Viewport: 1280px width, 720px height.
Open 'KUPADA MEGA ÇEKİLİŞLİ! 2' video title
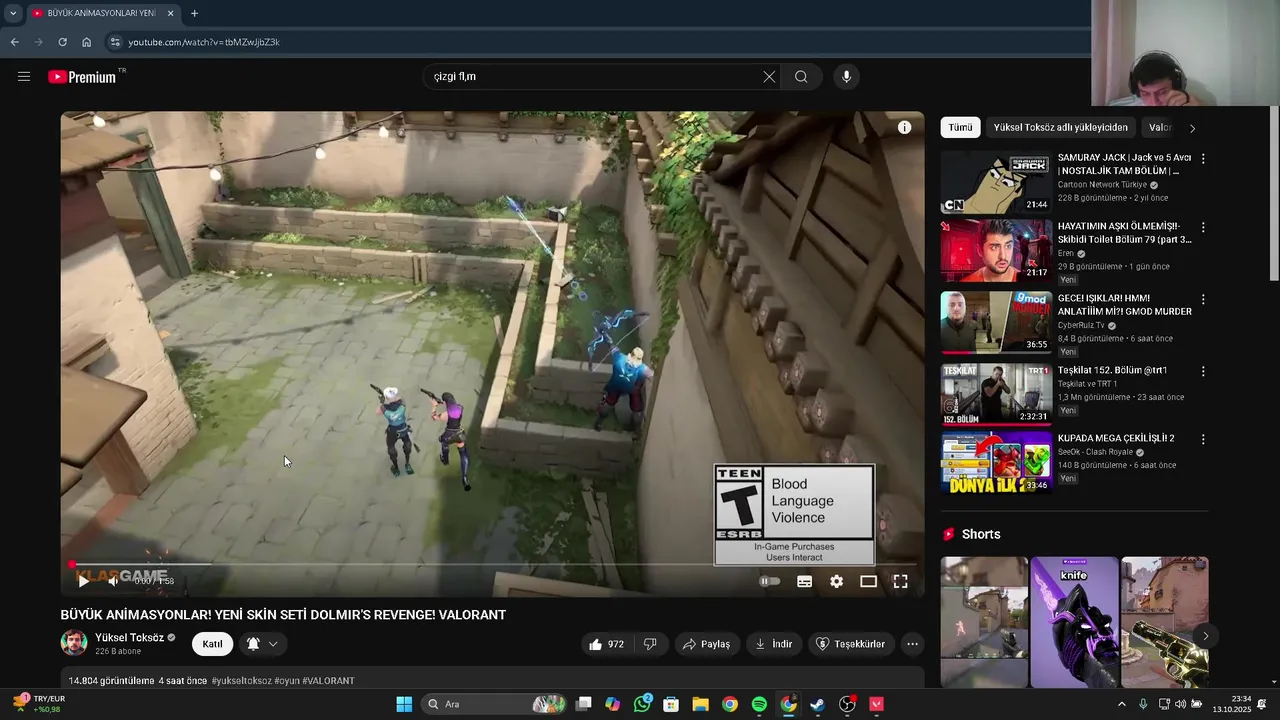pos(1116,438)
